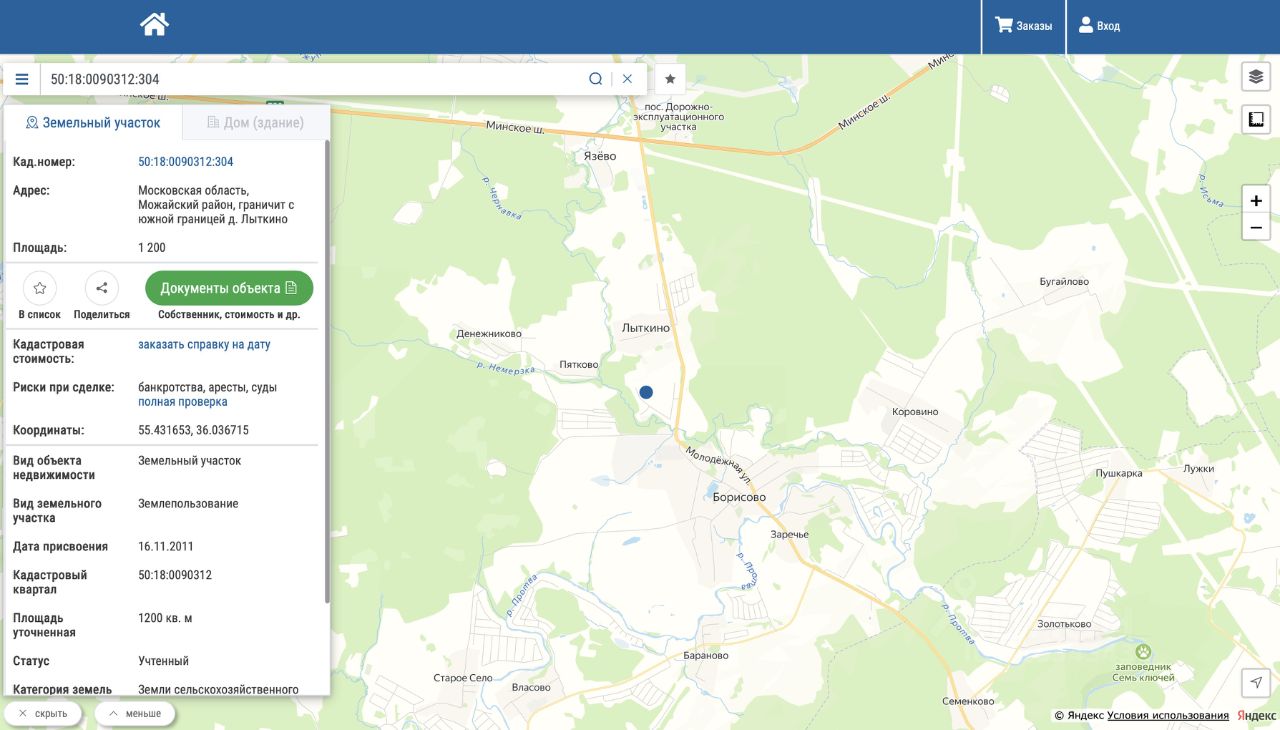Image resolution: width=1280 pixels, height=730 pixels.
Task: Click the magnifier search icon
Action: (595, 79)
